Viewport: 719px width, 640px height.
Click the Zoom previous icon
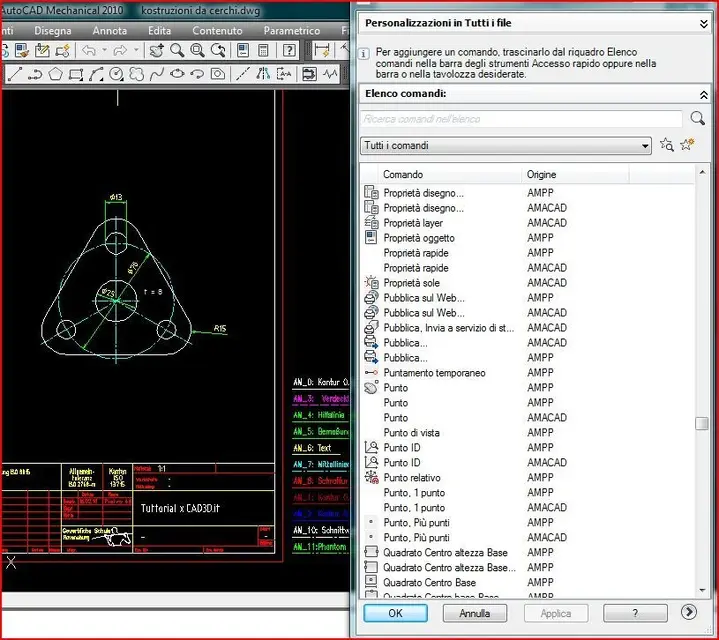click(218, 50)
